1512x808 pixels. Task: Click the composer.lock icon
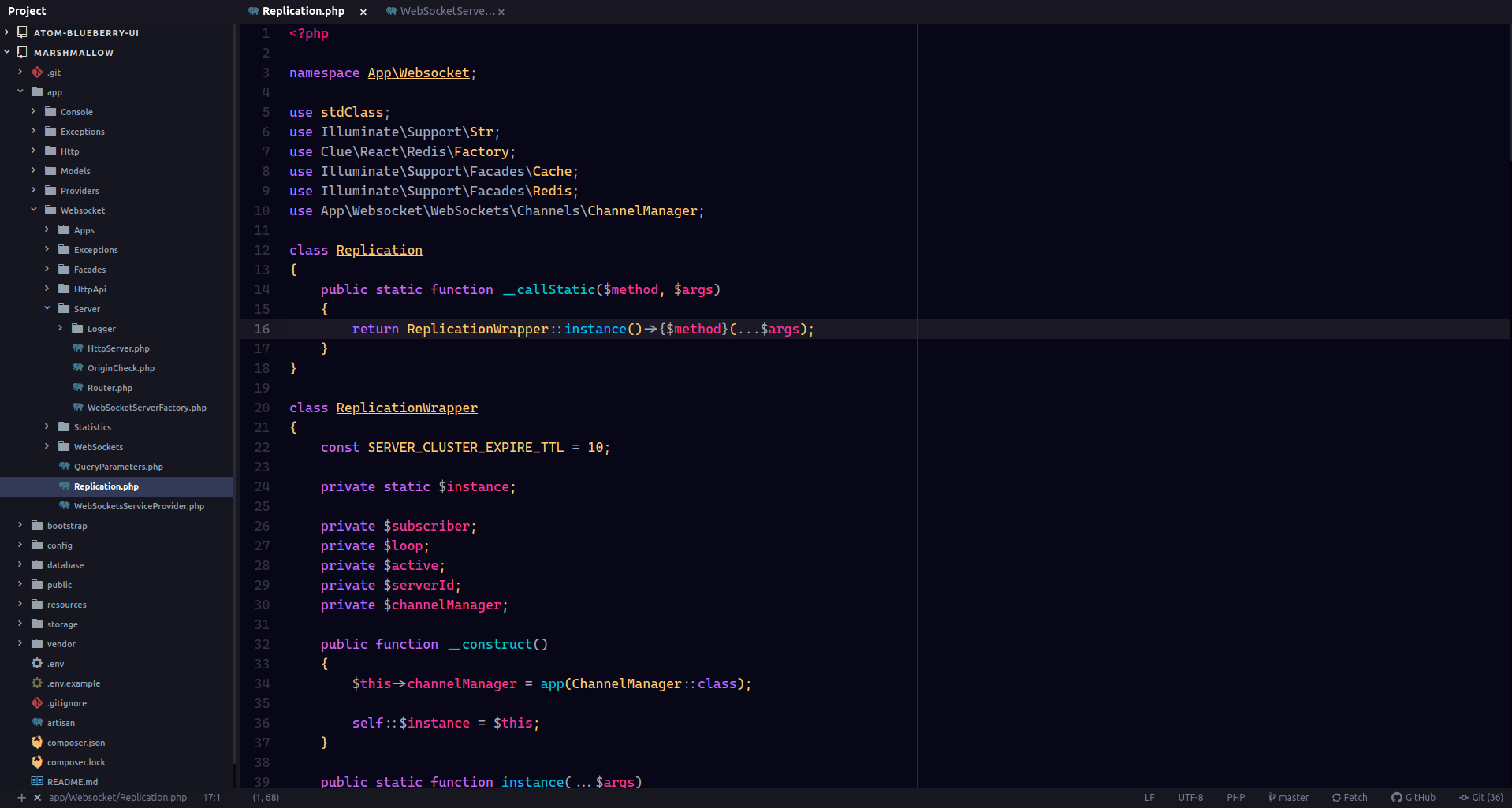(x=37, y=761)
